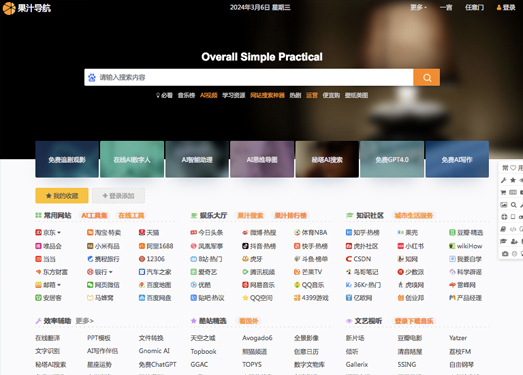Open 唯品会 site link
Image resolution: width=523 pixels, height=375 pixels.
[x=48, y=246]
